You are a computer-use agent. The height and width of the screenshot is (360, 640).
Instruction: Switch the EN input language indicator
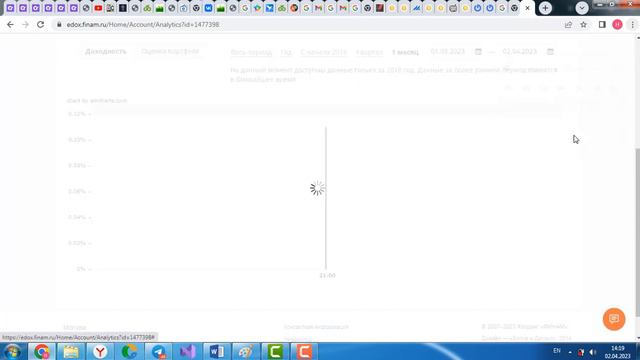[x=557, y=351]
